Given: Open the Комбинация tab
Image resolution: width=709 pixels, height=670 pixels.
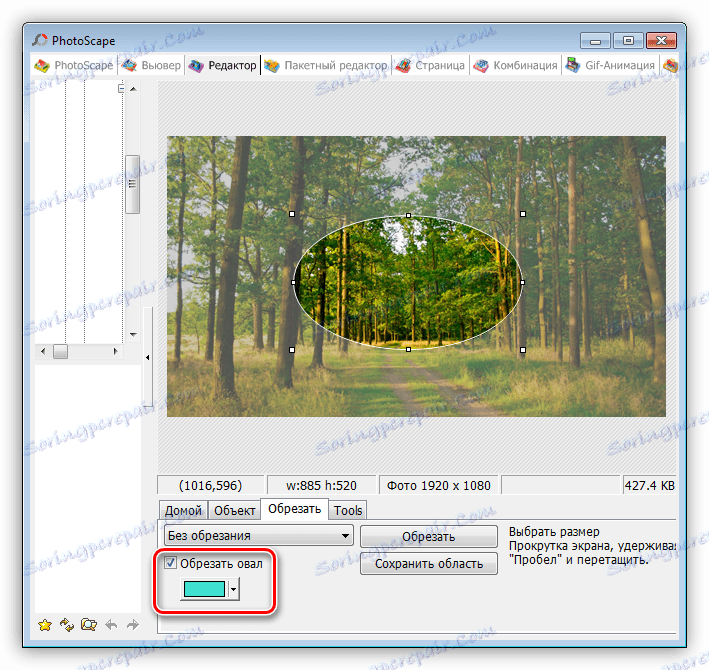Looking at the screenshot, I should [515, 66].
